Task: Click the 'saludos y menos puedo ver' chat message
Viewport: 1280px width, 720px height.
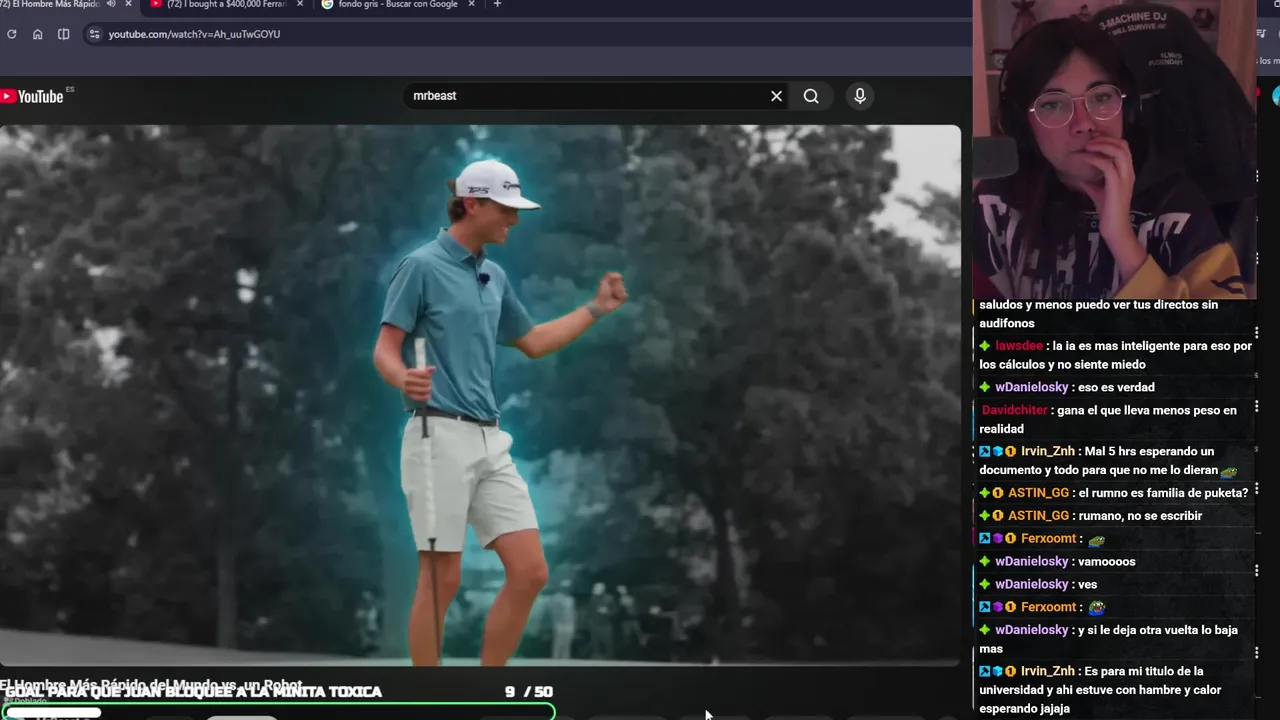Action: 1099,314
